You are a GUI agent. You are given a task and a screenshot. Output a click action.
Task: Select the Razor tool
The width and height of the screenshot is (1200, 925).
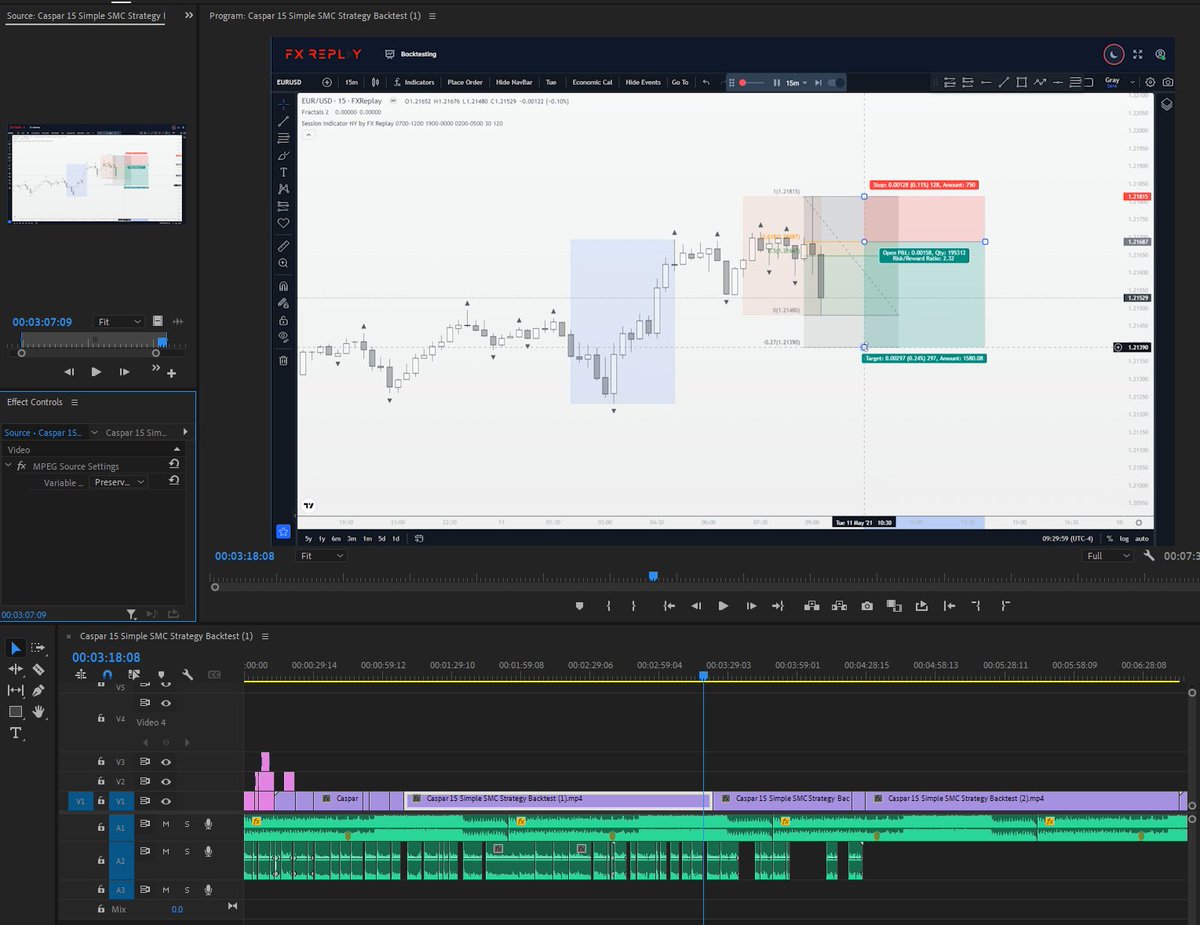[x=38, y=669]
